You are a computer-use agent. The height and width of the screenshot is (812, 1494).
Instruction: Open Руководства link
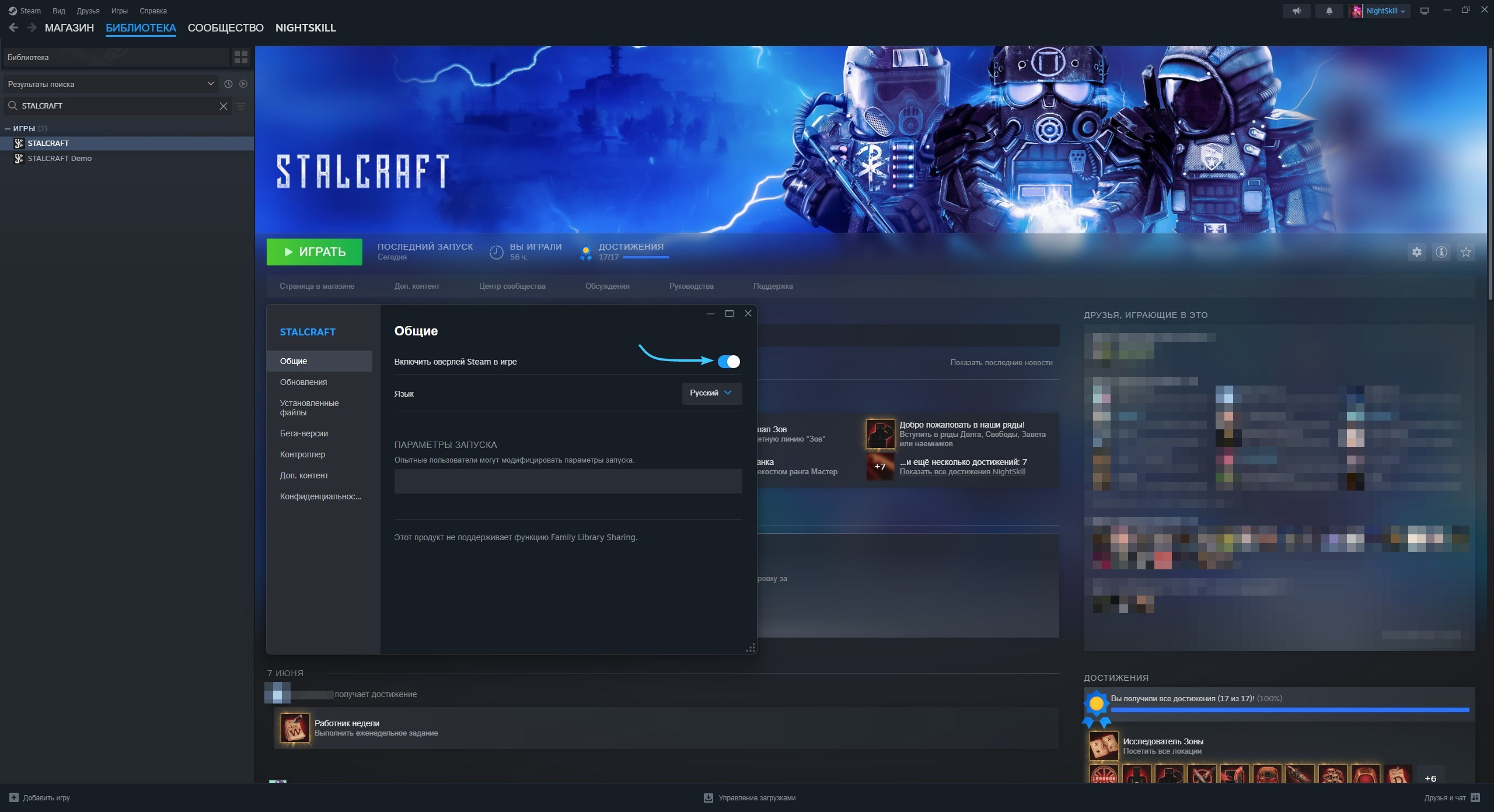tap(691, 286)
